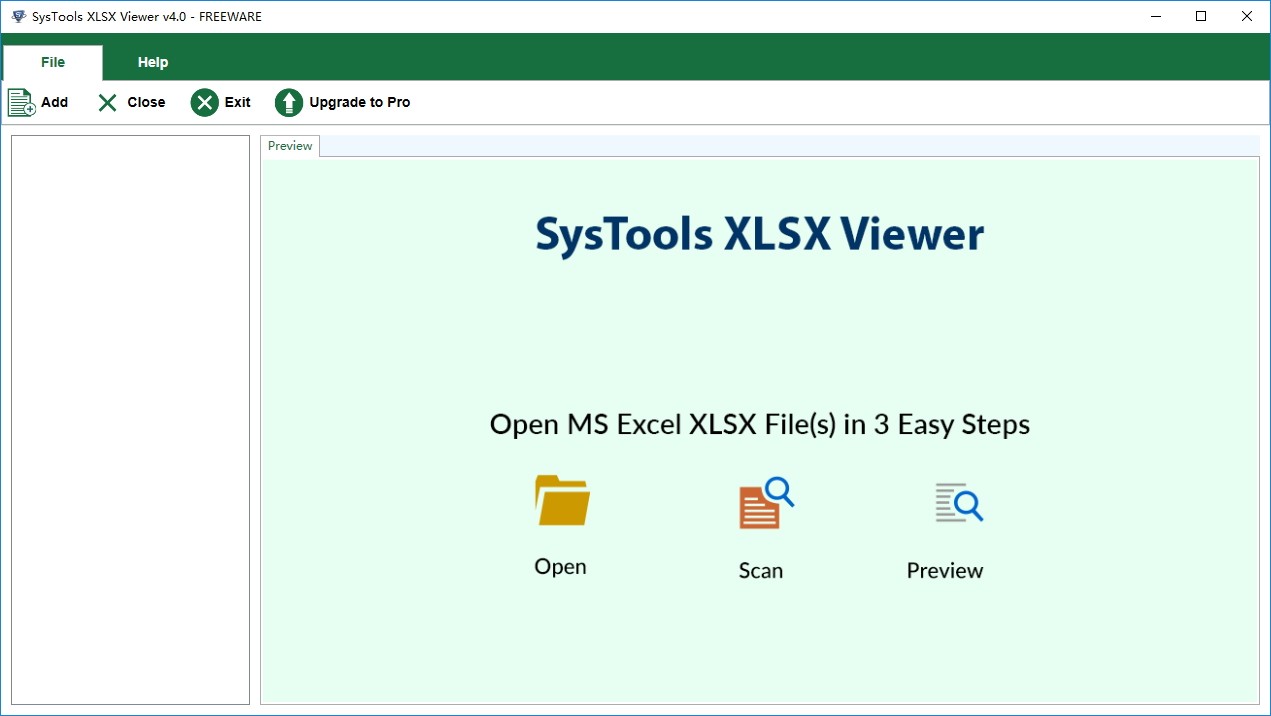This screenshot has width=1271, height=716.
Task: Maximize the XLSX Viewer window
Action: 1201,16
